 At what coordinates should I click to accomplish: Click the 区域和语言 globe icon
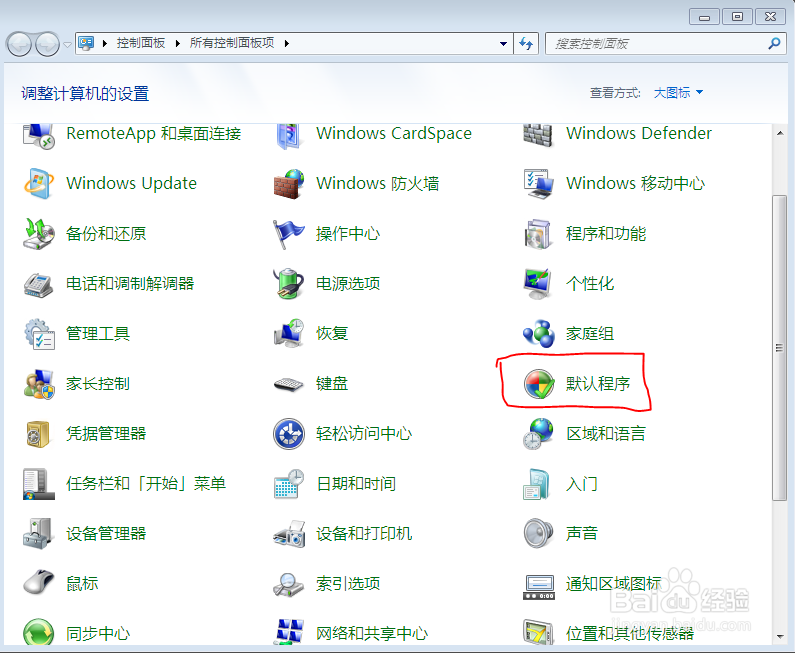tap(538, 434)
